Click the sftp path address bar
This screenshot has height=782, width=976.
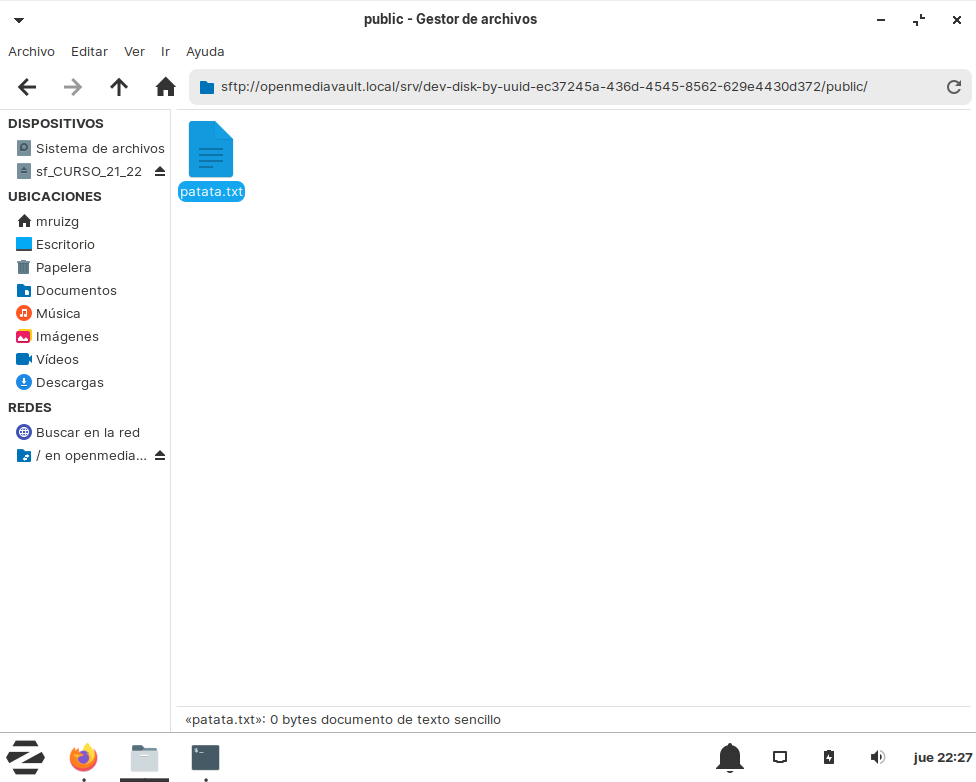click(x=560, y=87)
